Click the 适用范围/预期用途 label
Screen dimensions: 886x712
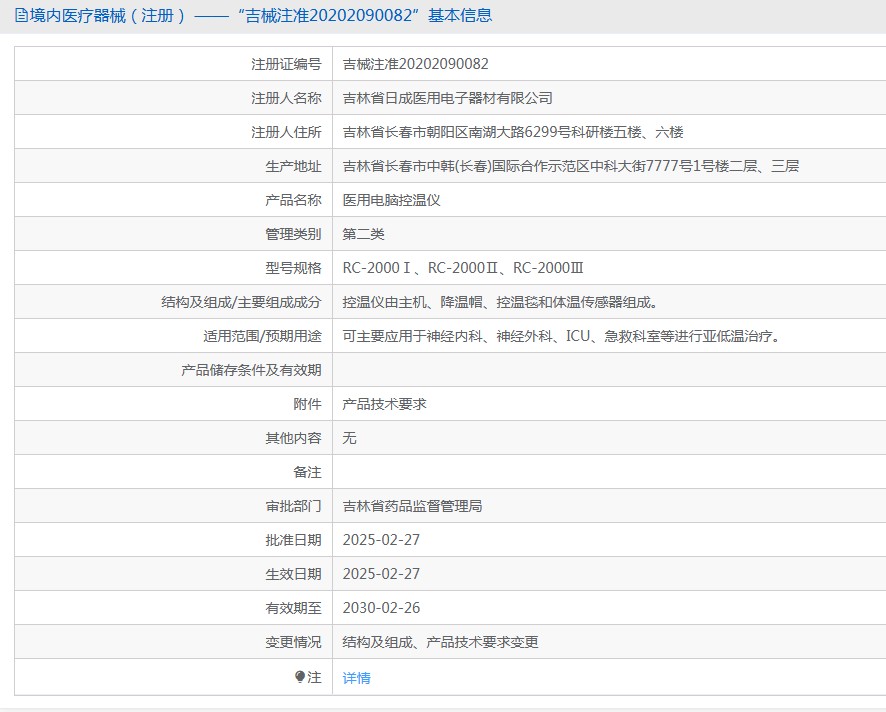coord(262,336)
